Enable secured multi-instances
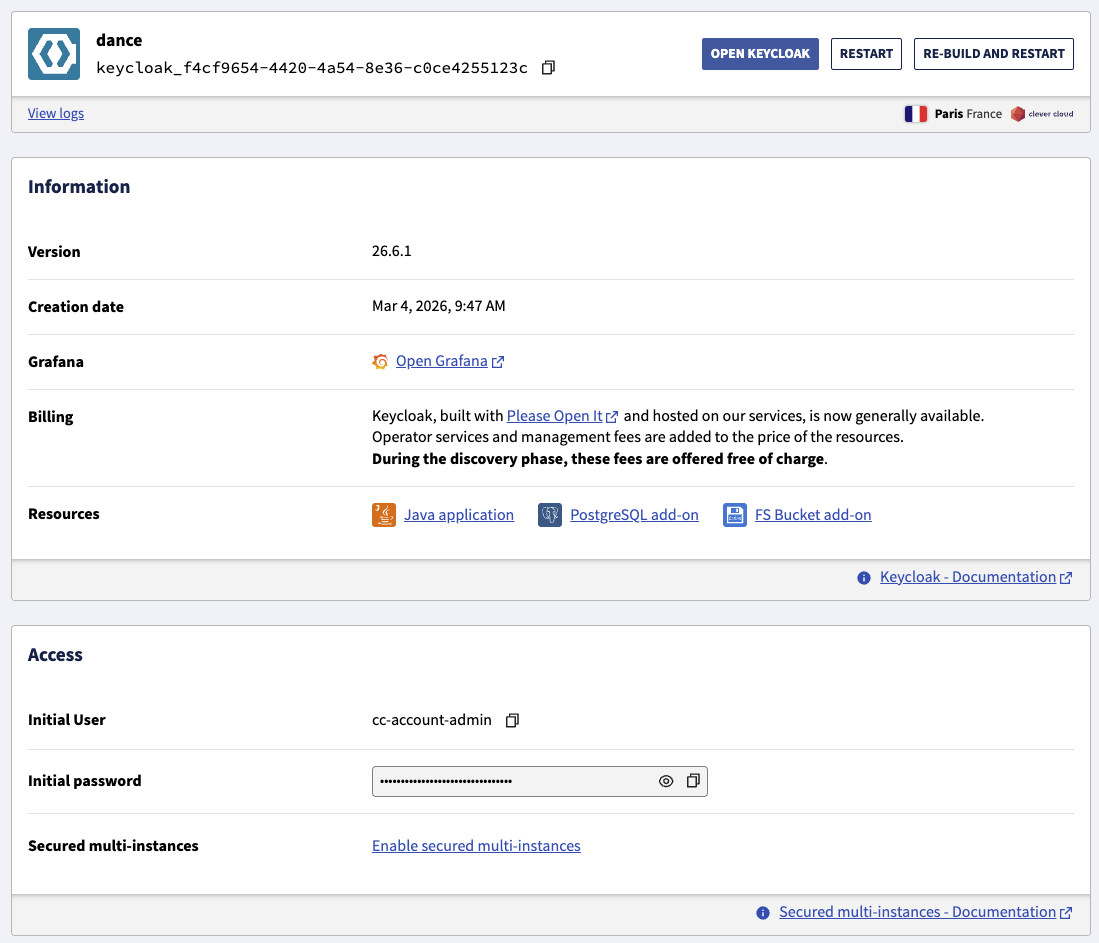Screen dimensions: 1099x943 [476, 846]
